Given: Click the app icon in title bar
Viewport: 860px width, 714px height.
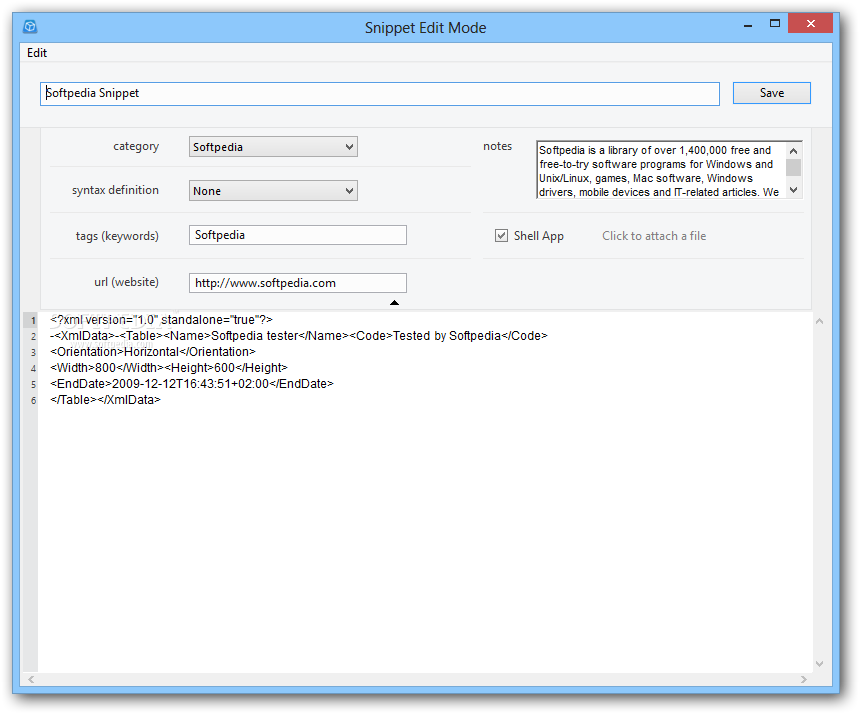Looking at the screenshot, I should [30, 26].
